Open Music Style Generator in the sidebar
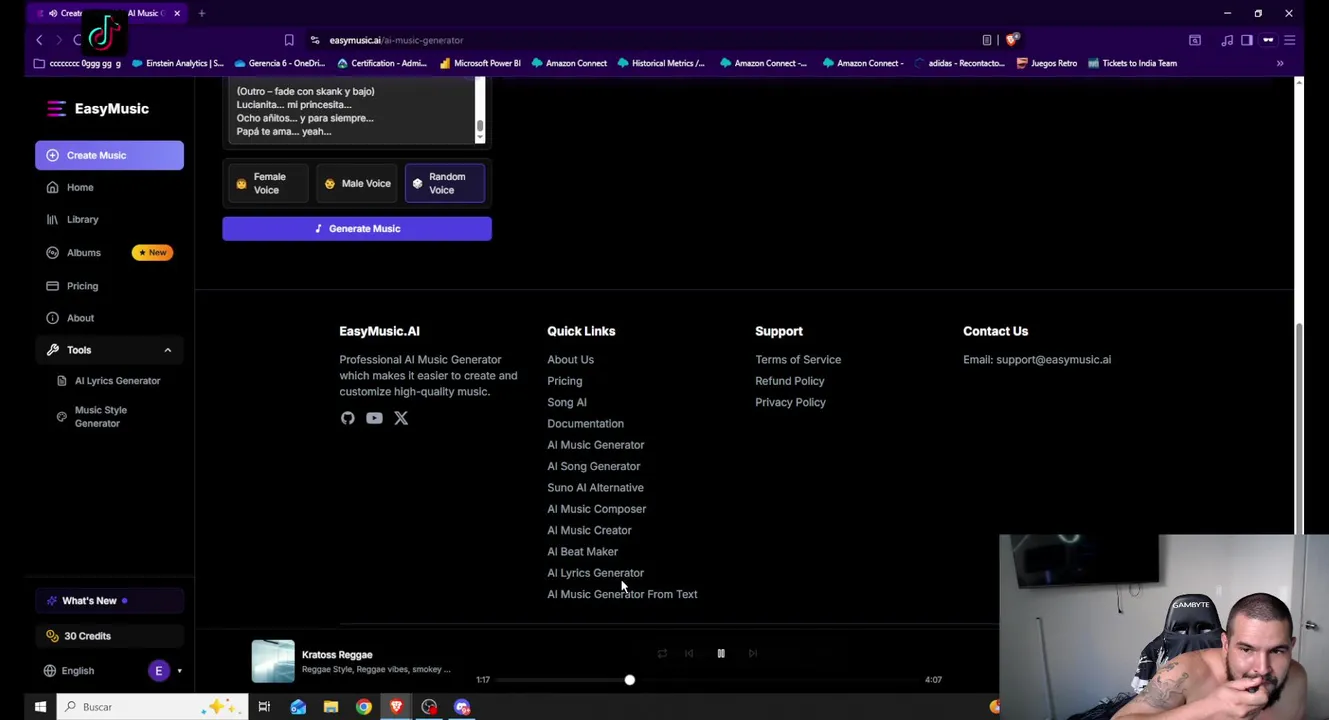Image resolution: width=1329 pixels, height=720 pixels. click(100, 417)
